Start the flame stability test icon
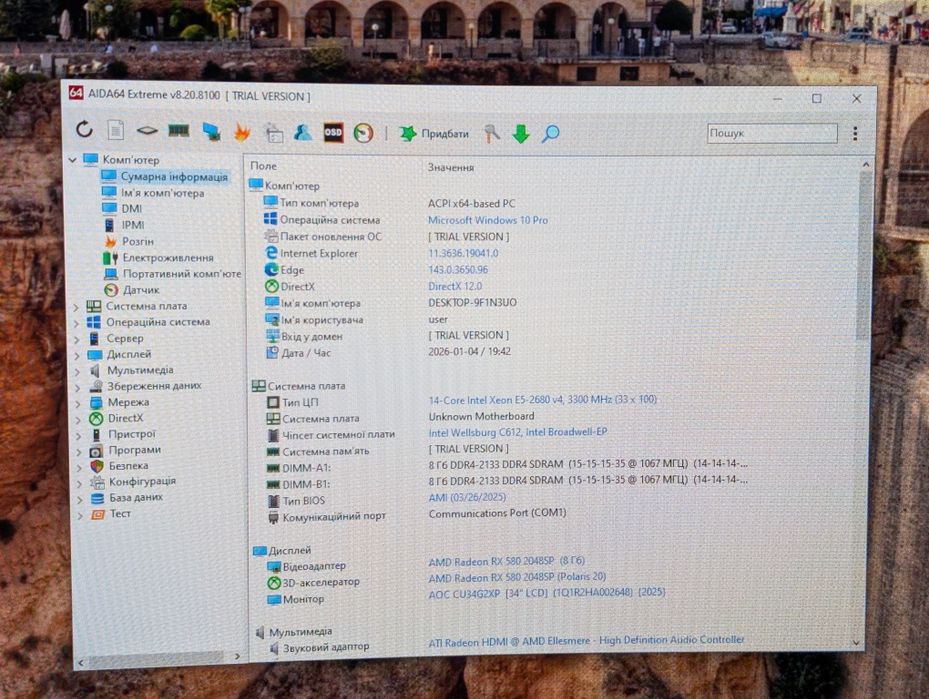The height and width of the screenshot is (699, 929). coord(242,132)
